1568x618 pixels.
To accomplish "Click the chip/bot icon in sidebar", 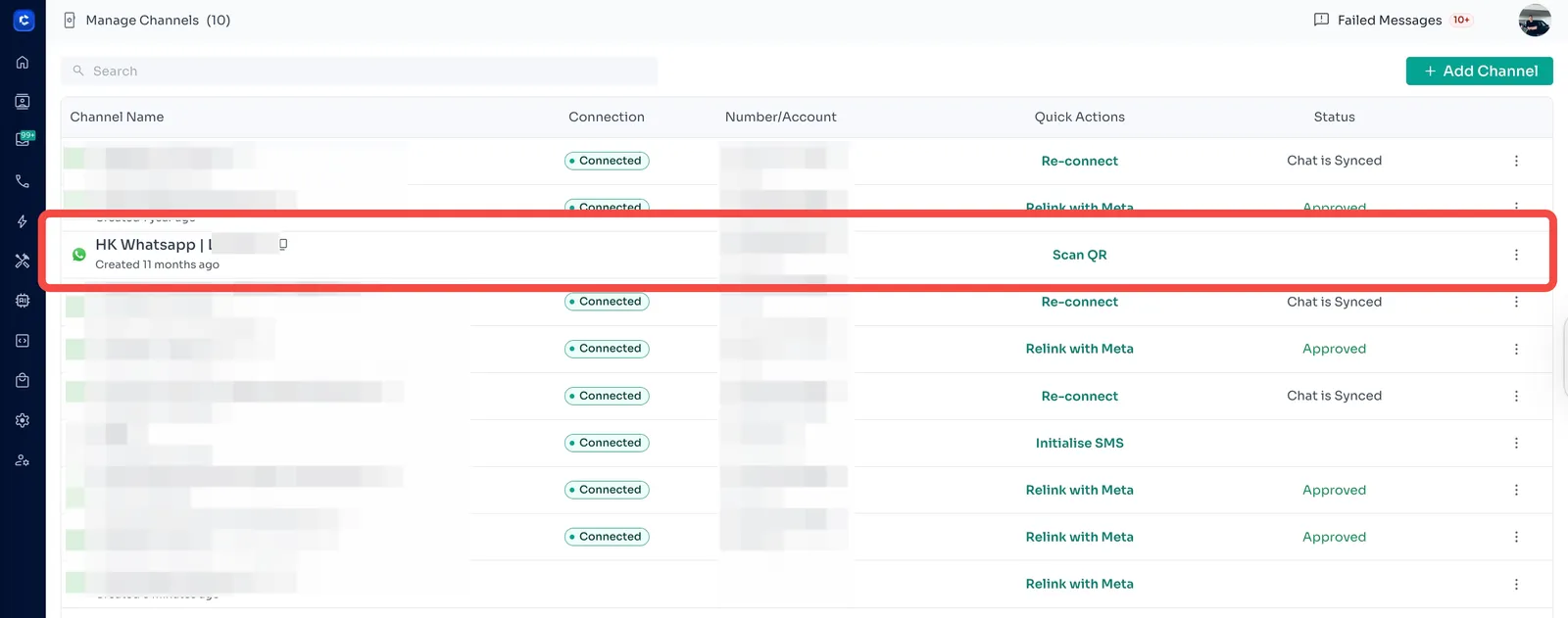I will (23, 301).
